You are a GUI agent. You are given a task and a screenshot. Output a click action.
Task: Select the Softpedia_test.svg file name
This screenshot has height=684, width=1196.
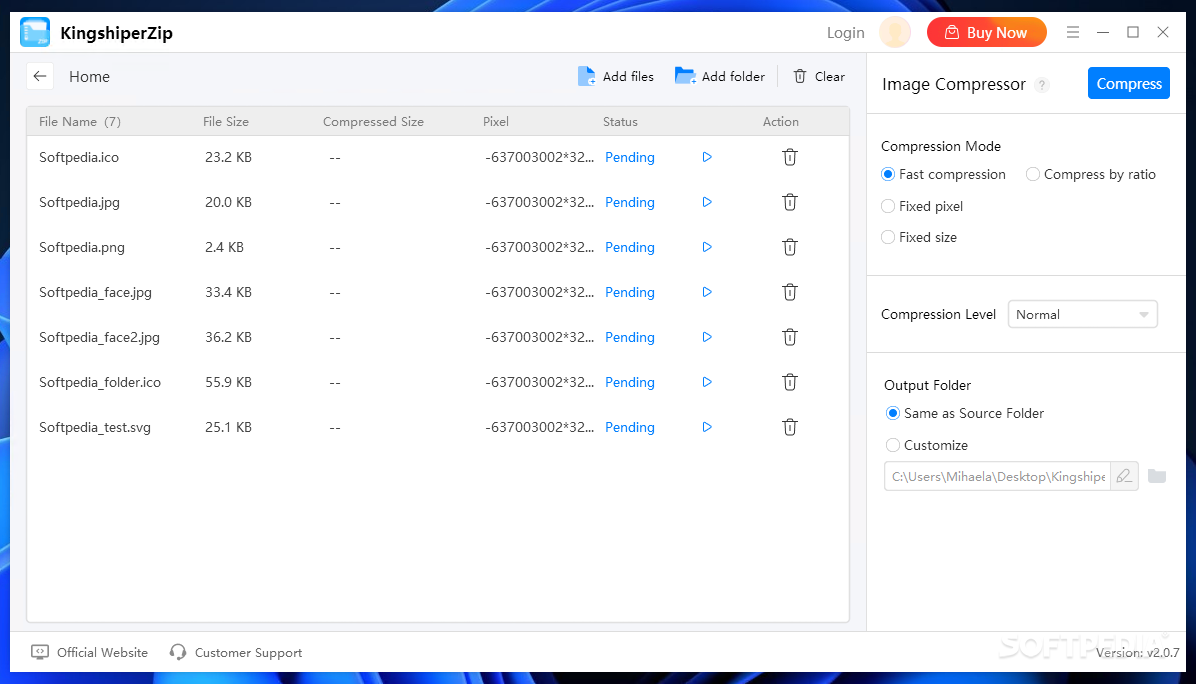(x=95, y=427)
